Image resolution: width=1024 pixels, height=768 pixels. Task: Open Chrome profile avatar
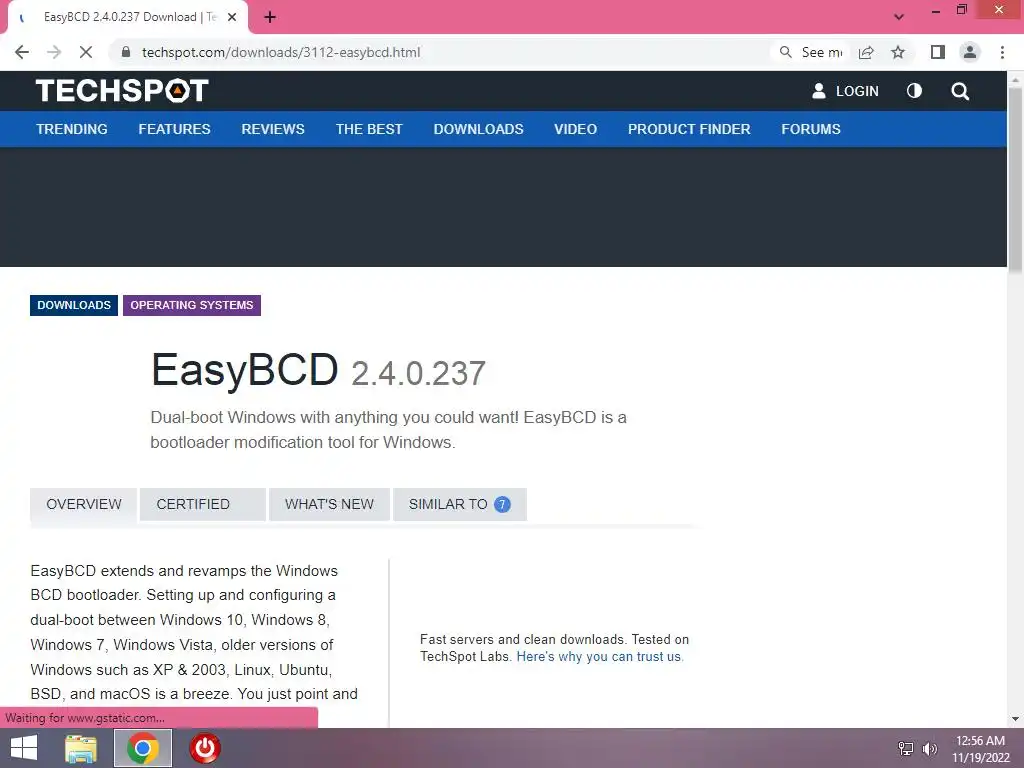tap(970, 52)
